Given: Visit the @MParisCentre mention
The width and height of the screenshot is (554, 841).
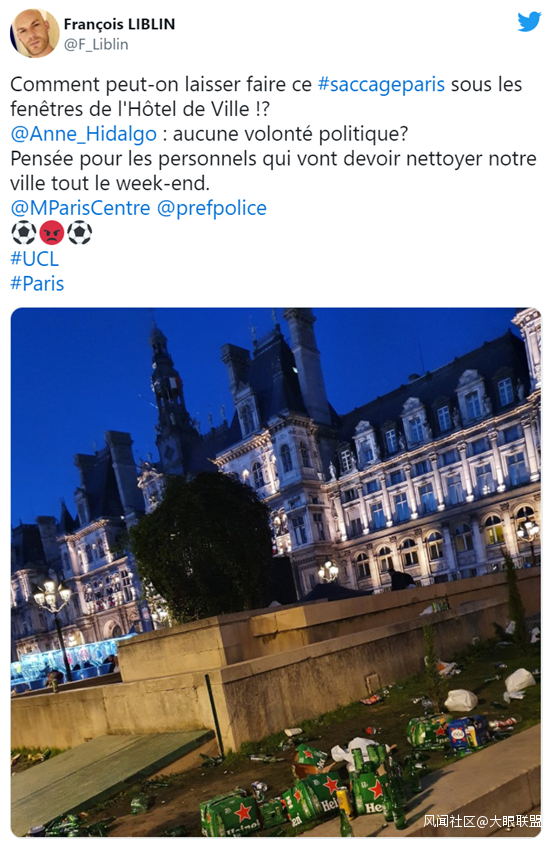Looking at the screenshot, I should coord(80,208).
